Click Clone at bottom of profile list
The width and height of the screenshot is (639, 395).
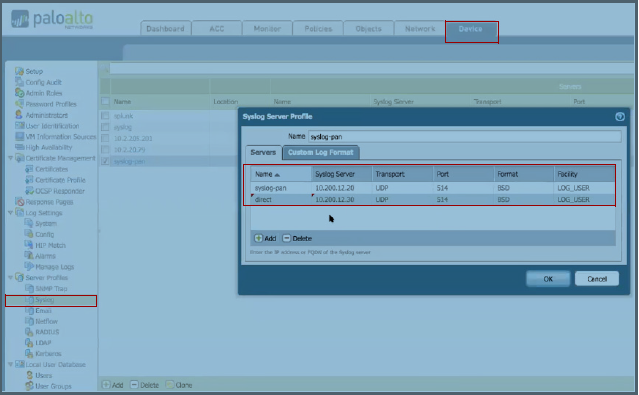[179, 385]
